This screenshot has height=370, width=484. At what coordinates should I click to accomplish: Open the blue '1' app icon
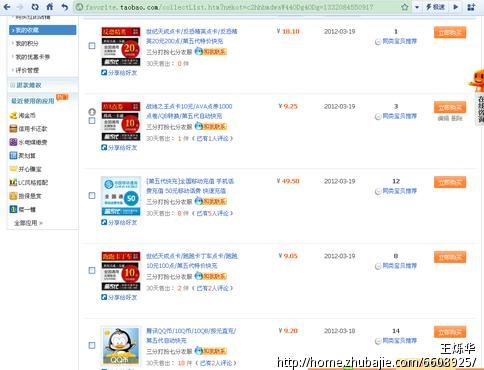point(13,209)
